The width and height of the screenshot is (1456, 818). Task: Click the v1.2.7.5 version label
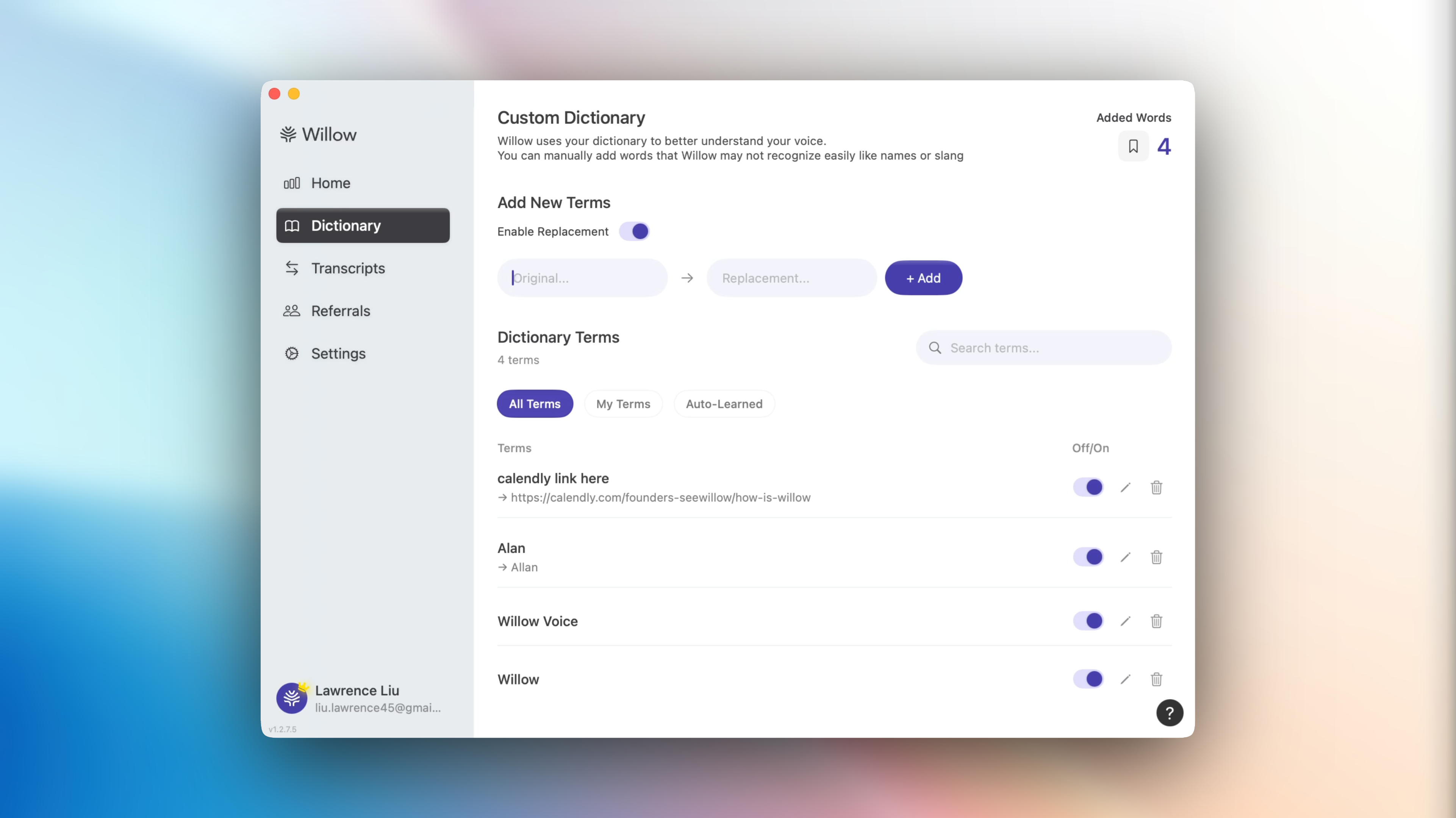coord(283,729)
